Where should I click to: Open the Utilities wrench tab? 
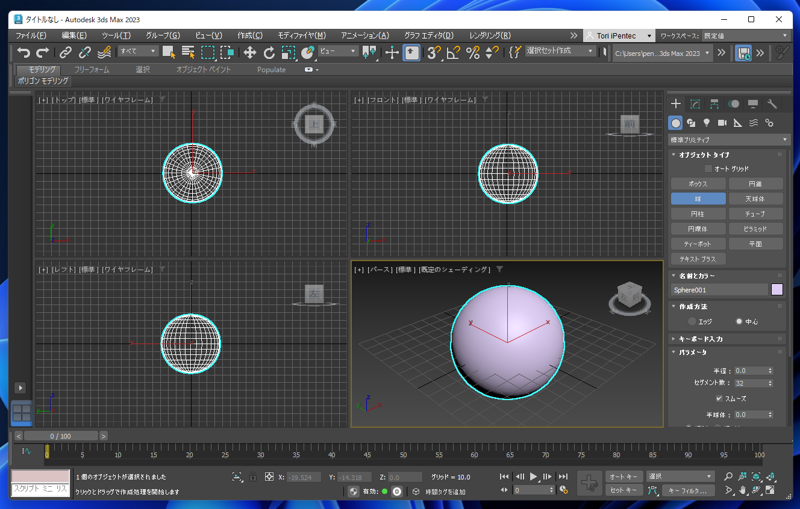(772, 104)
